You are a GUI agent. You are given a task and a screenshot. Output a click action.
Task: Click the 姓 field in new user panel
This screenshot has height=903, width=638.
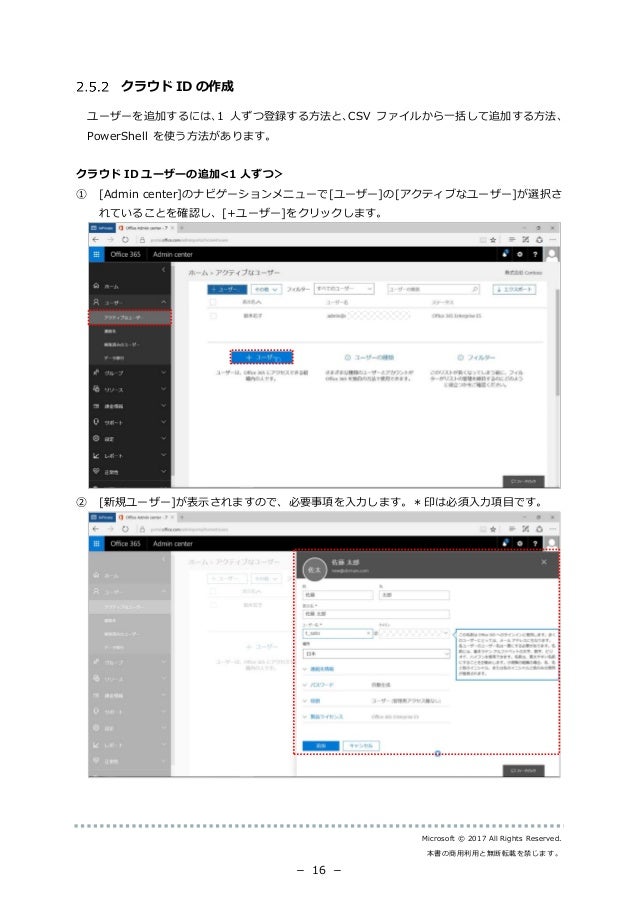(338, 594)
